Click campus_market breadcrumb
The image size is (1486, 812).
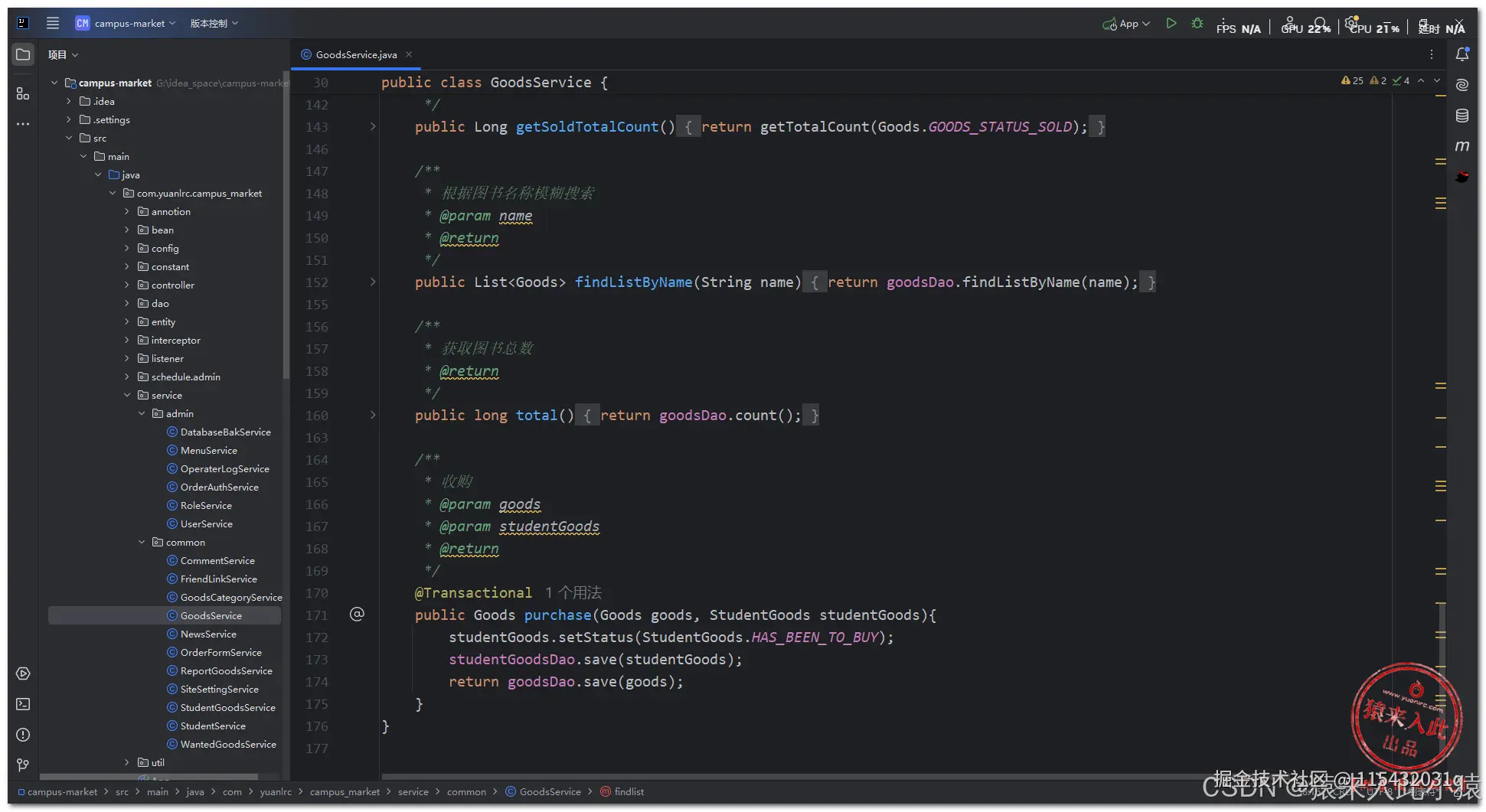345,791
